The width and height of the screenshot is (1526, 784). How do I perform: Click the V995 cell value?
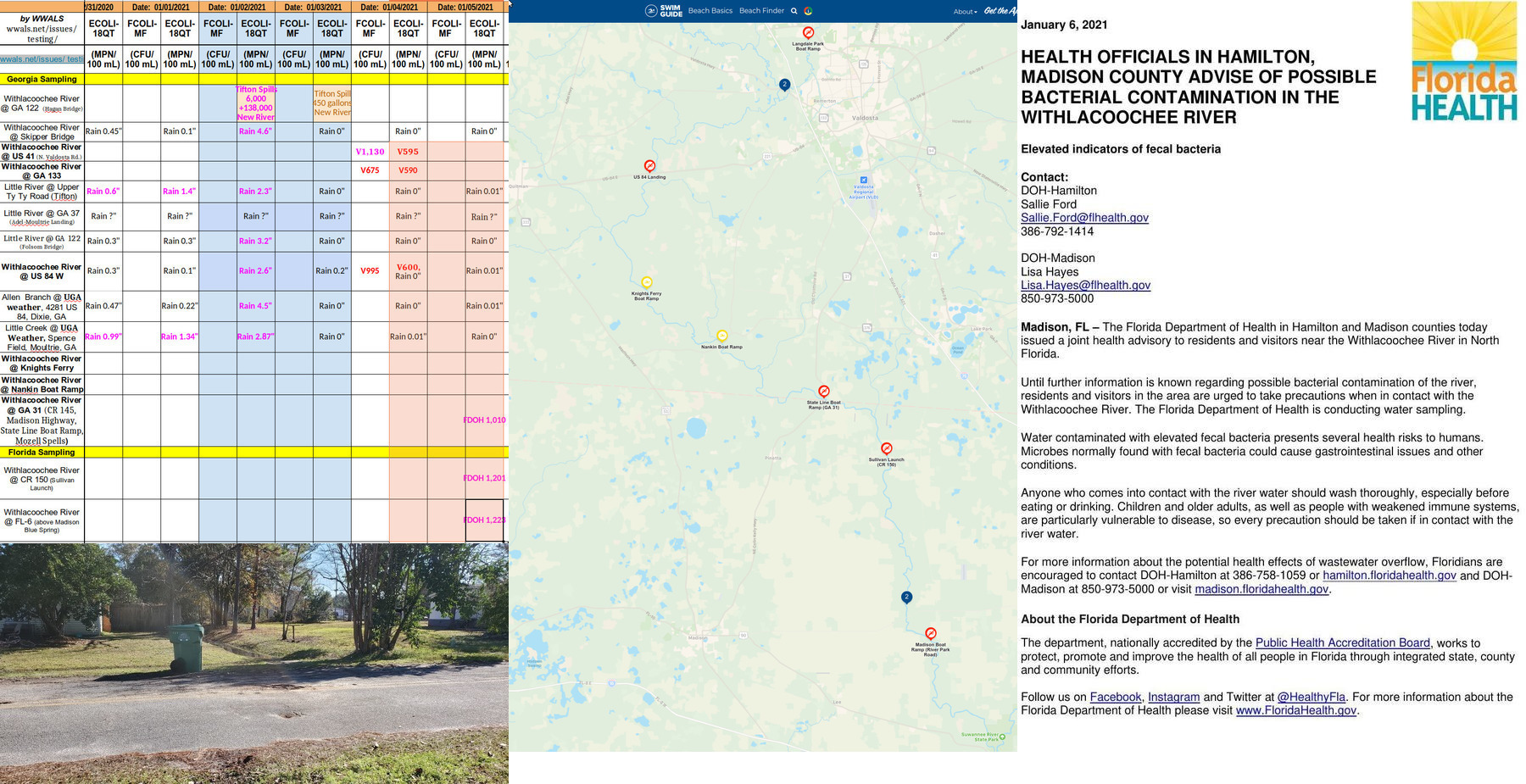(x=370, y=271)
